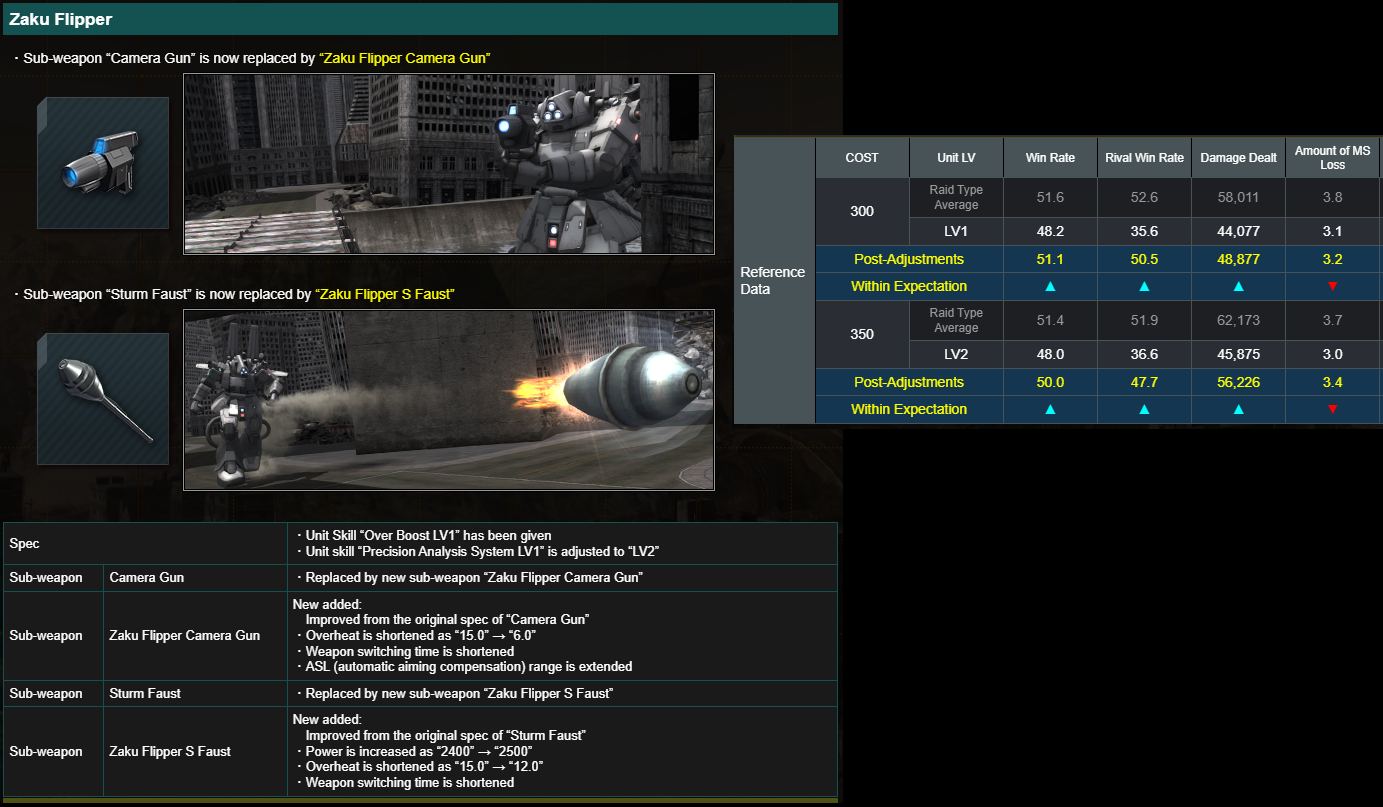The width and height of the screenshot is (1383, 807).
Task: Click the 48.2 win rate value
Action: point(1050,231)
